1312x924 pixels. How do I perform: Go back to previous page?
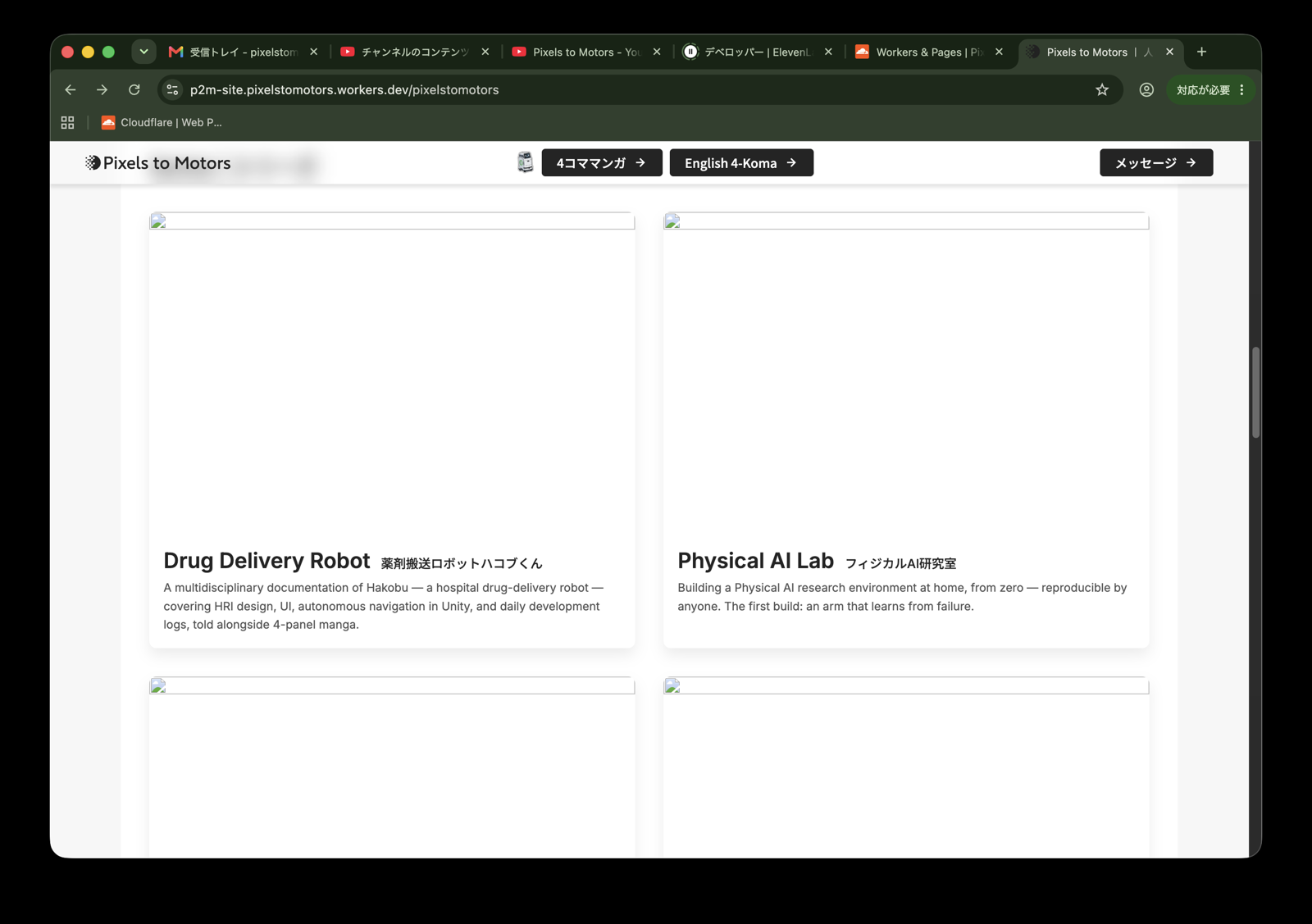tap(71, 90)
